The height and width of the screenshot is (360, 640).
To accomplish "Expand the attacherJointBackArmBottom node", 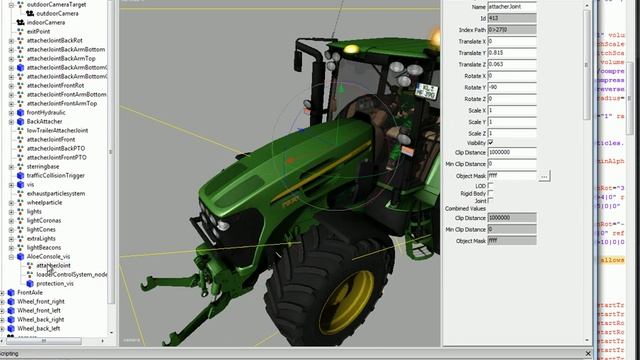I will [x=11, y=50].
